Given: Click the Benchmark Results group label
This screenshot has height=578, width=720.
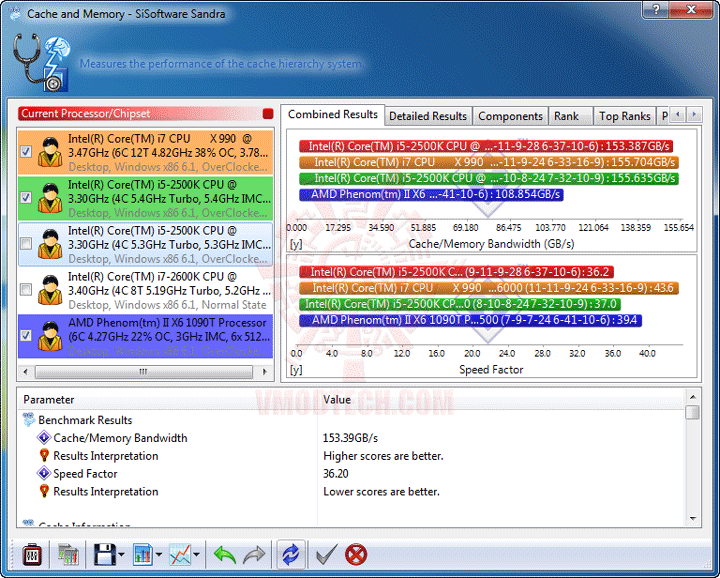Looking at the screenshot, I should point(85,420).
